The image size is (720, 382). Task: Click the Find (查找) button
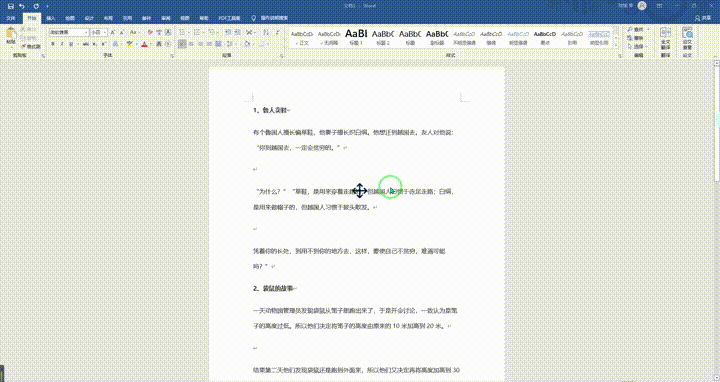(x=636, y=29)
